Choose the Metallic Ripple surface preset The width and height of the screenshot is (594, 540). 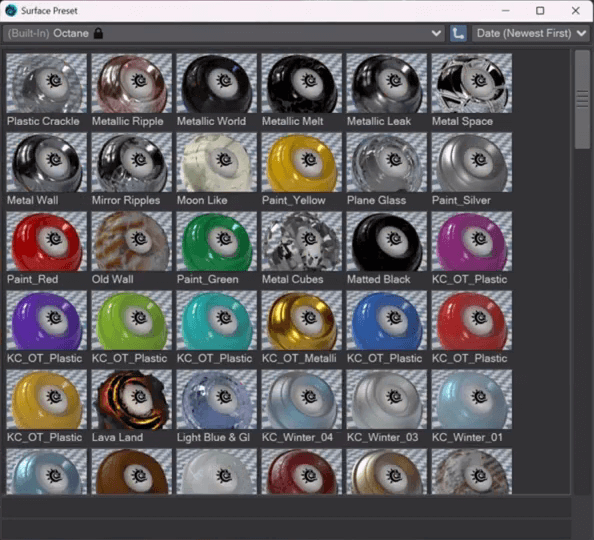[131, 83]
